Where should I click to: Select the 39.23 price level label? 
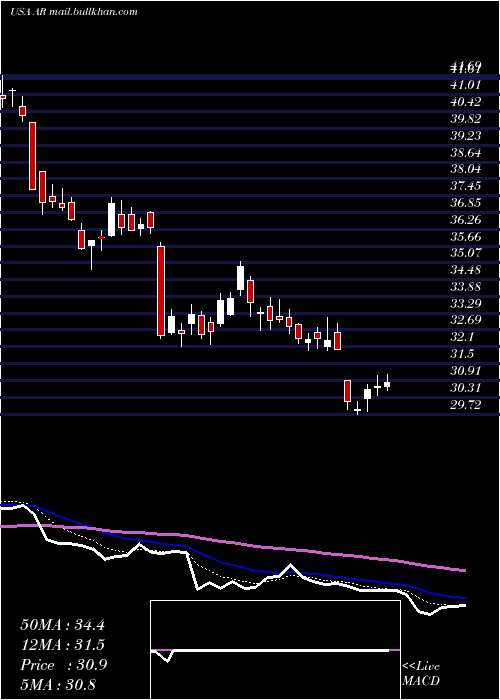coord(465,136)
